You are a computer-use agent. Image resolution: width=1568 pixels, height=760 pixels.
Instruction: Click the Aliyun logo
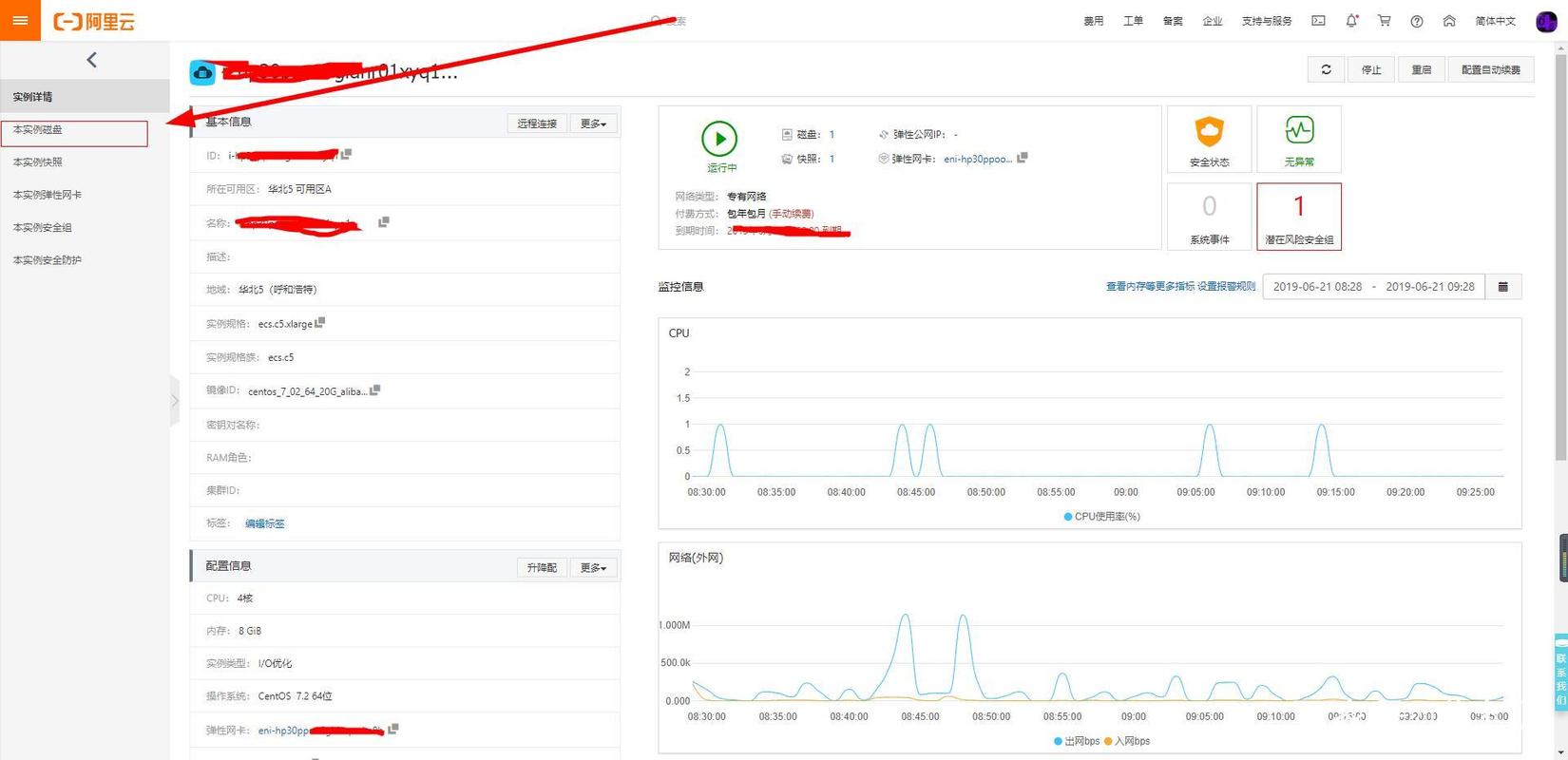[x=94, y=21]
